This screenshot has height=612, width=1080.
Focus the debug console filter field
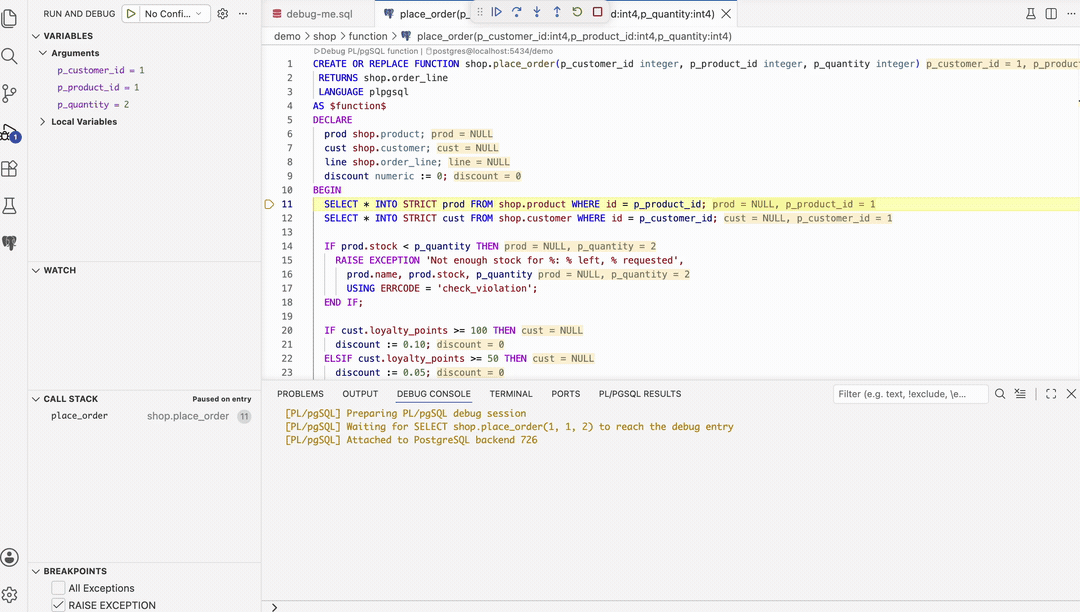tap(910, 394)
